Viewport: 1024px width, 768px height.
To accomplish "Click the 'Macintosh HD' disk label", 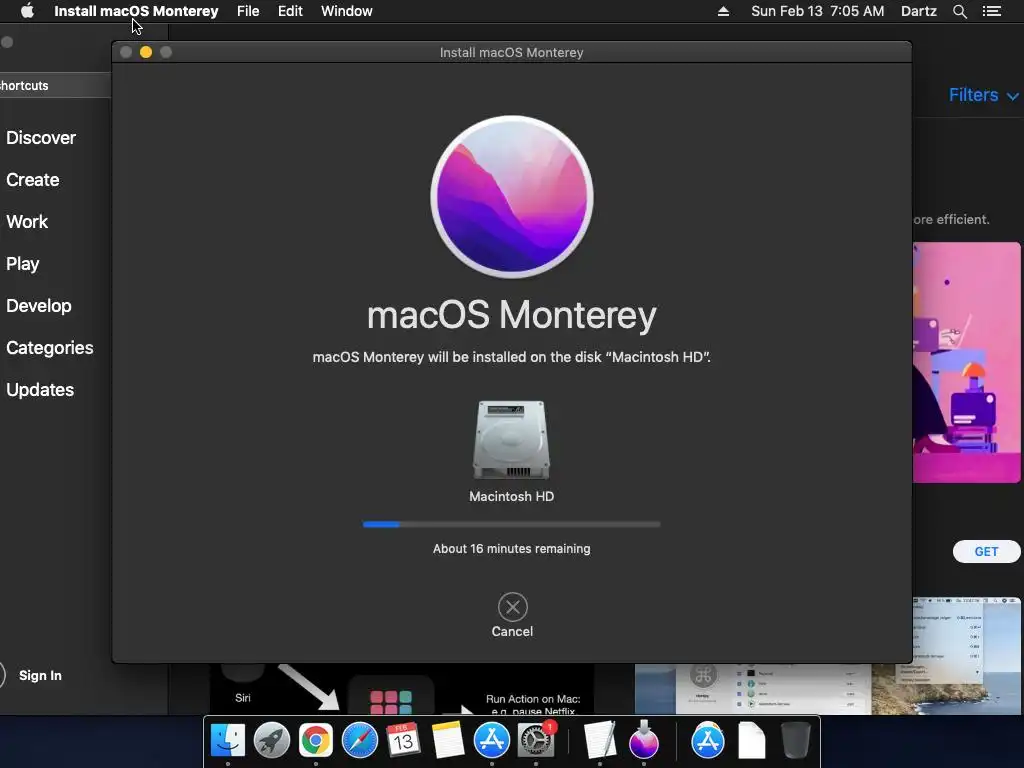I will click(511, 496).
